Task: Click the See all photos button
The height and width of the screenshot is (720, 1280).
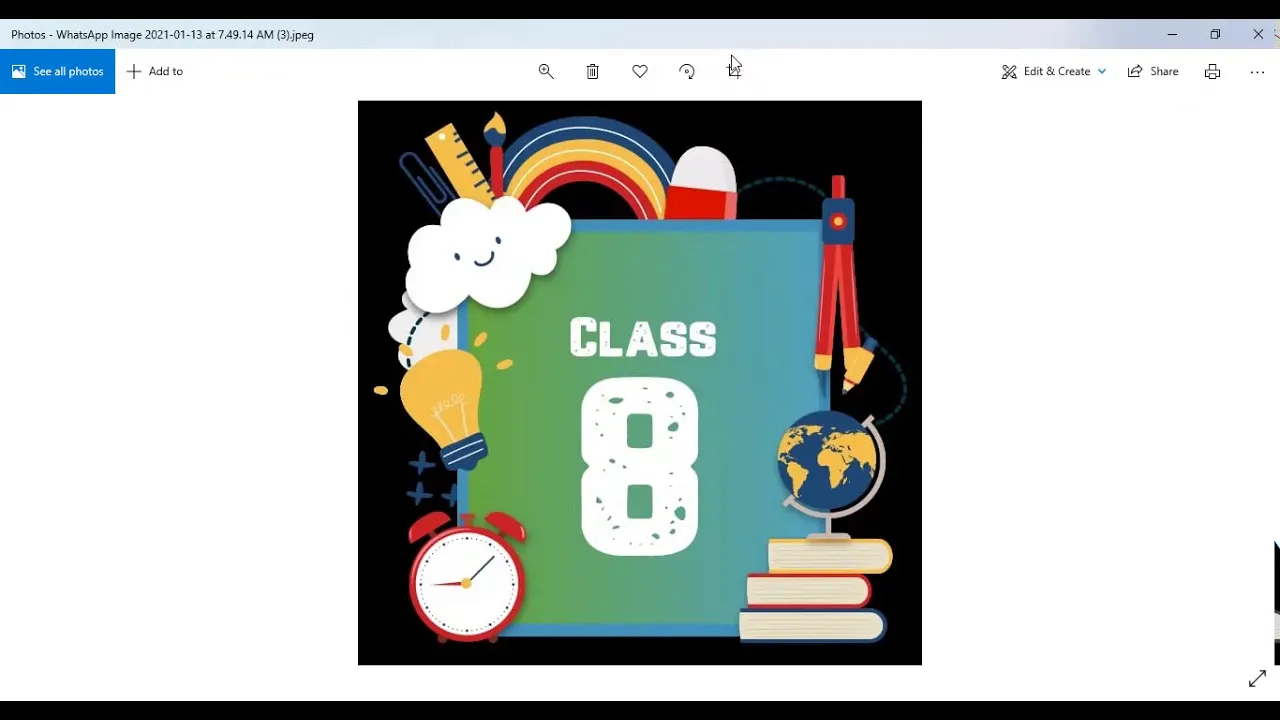Action: click(x=57, y=71)
